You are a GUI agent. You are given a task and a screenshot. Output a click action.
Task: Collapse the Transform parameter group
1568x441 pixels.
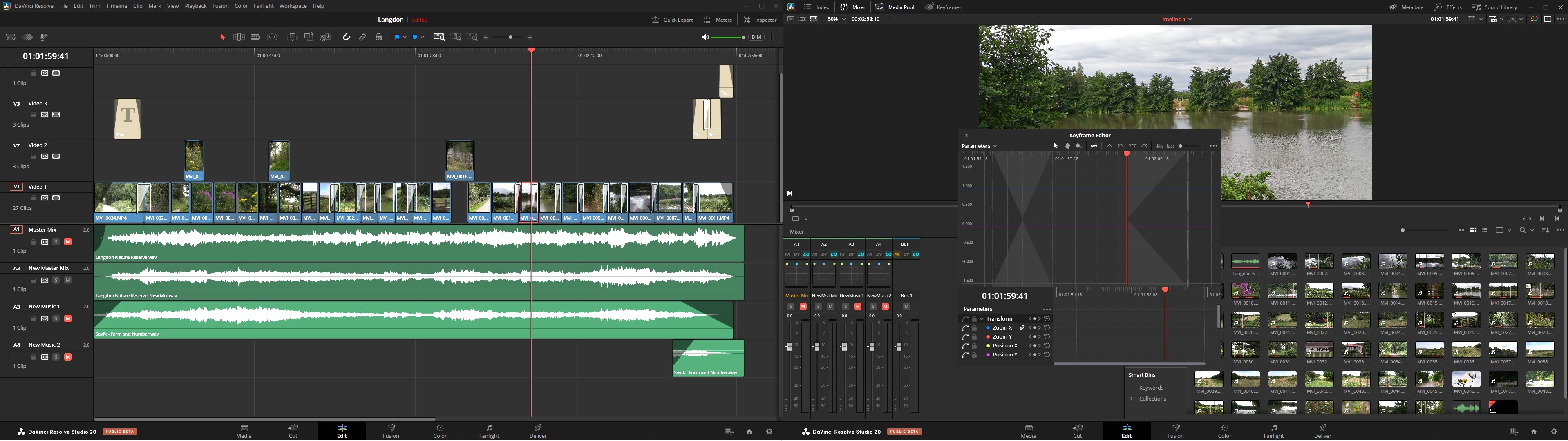coord(981,319)
